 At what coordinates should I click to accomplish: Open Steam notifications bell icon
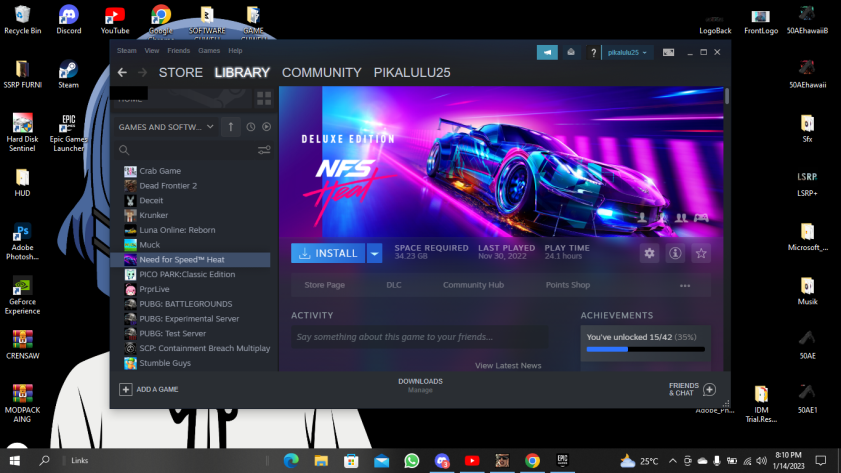pos(571,52)
